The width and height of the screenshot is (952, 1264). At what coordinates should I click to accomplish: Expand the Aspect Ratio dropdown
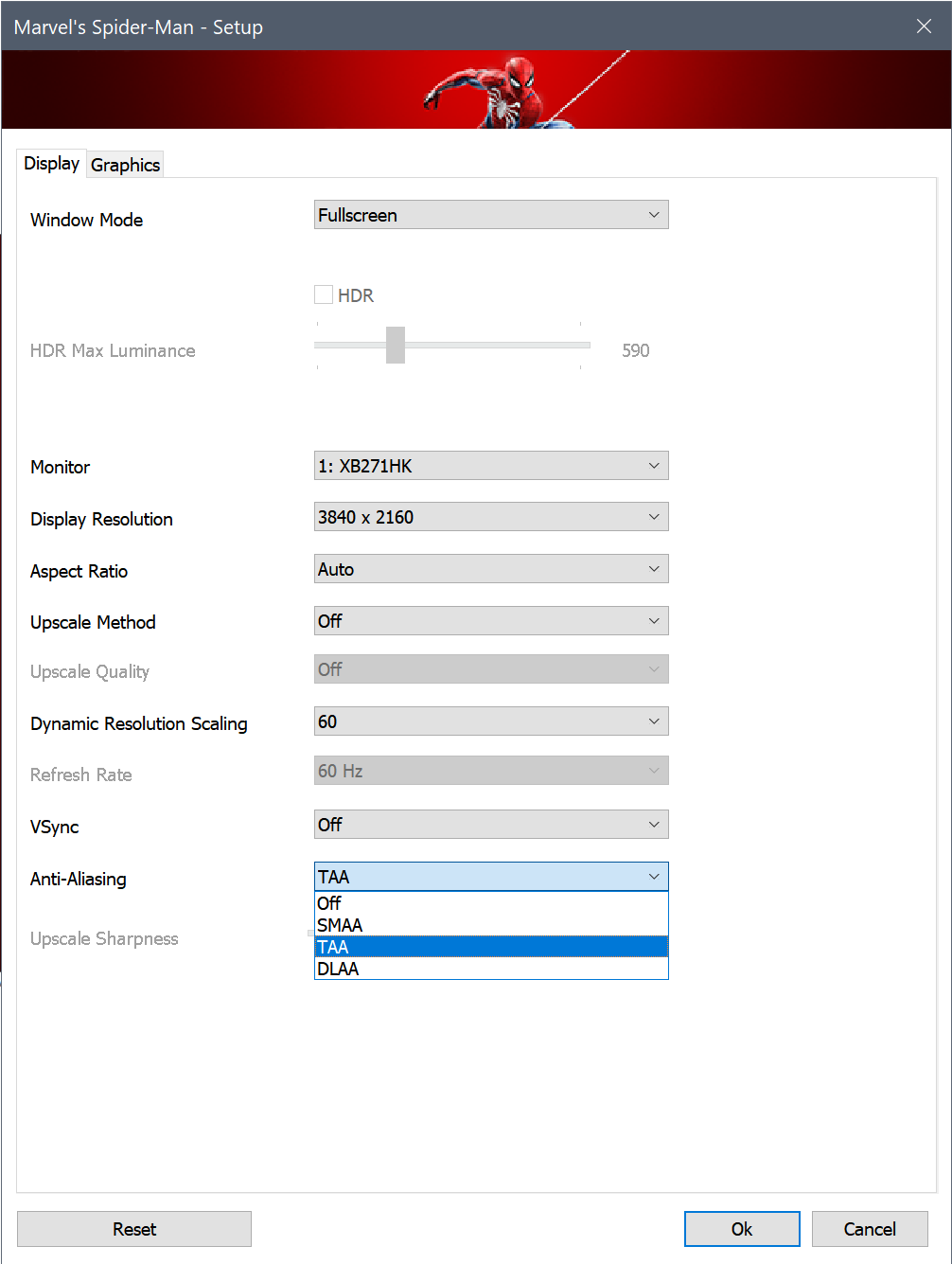pos(491,569)
